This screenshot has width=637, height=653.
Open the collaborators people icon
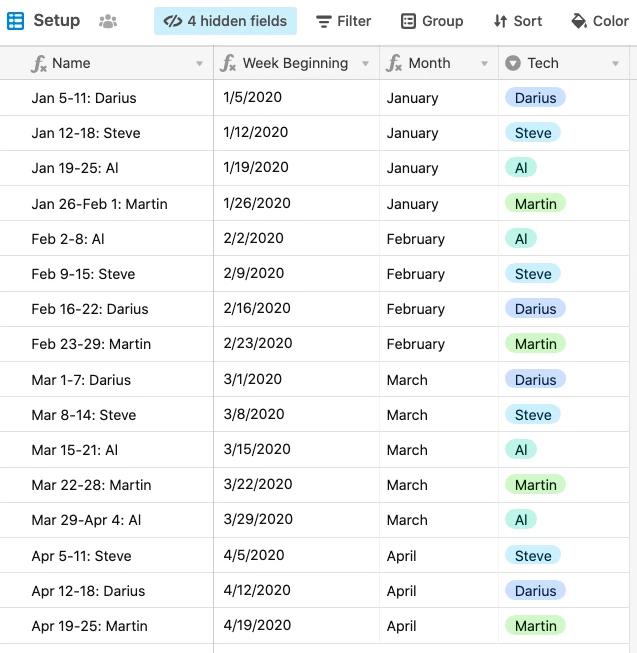(x=108, y=21)
